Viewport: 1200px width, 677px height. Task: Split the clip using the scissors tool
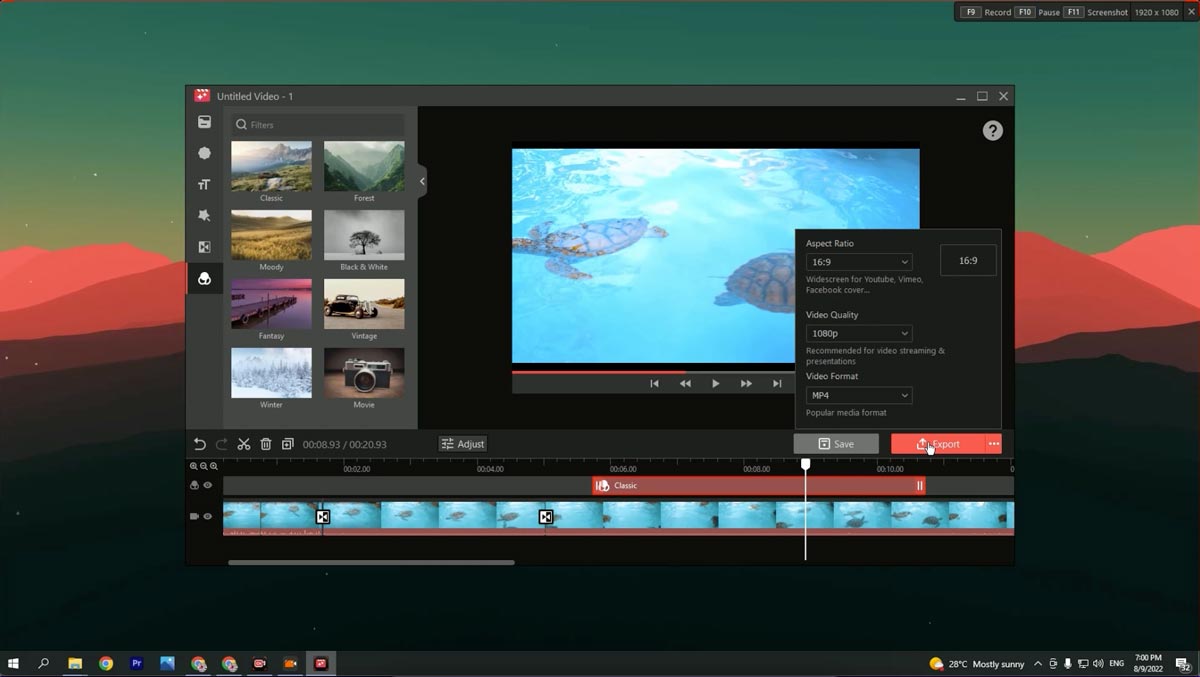click(243, 443)
